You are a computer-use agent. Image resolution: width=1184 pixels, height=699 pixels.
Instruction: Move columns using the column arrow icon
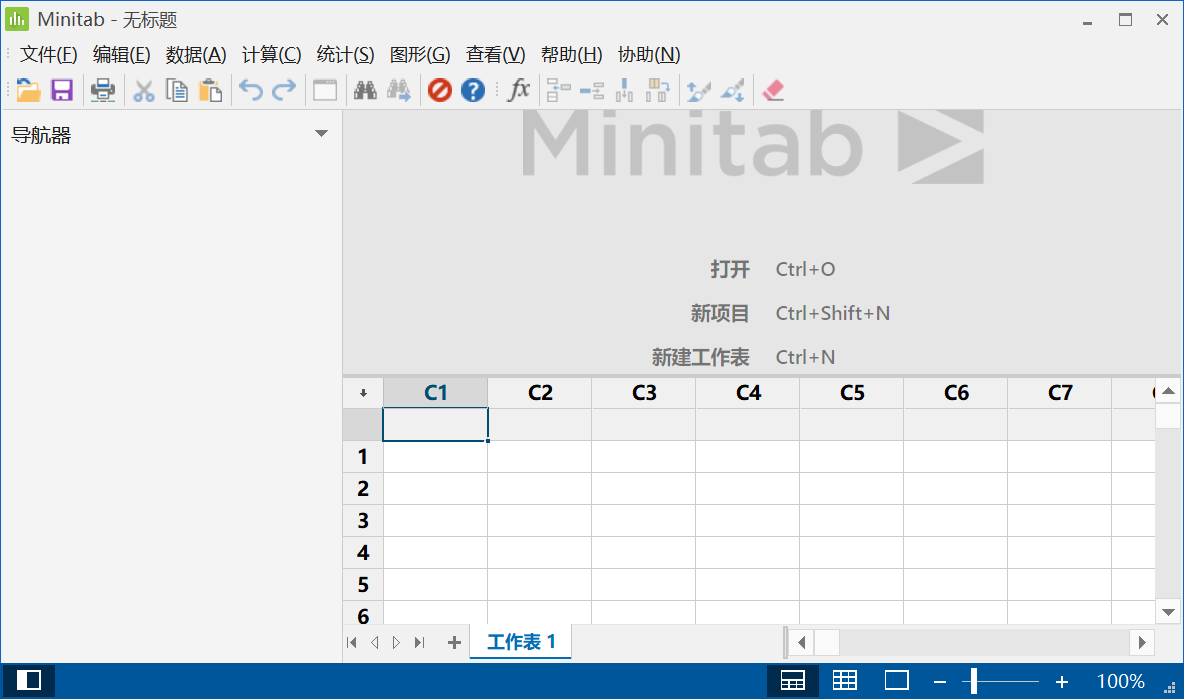coord(658,91)
